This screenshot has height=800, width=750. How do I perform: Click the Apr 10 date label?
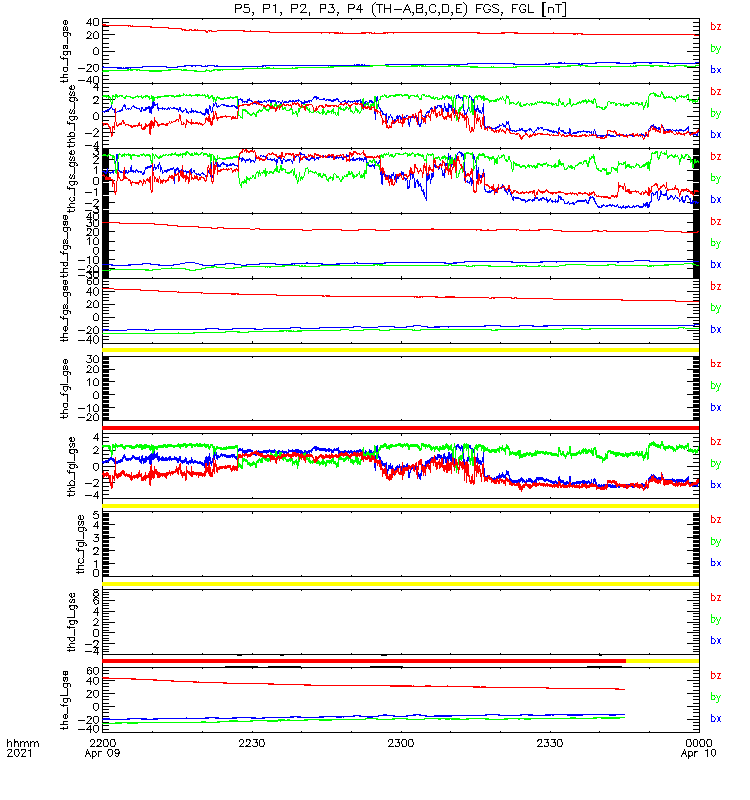699,754
